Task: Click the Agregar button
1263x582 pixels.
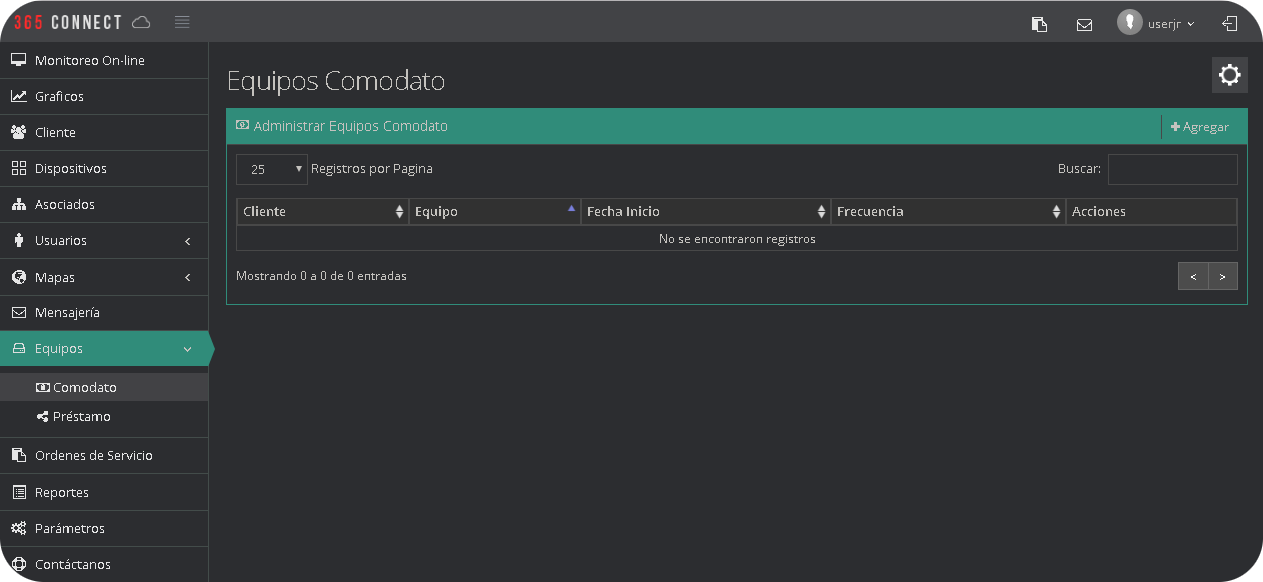Action: click(1201, 126)
